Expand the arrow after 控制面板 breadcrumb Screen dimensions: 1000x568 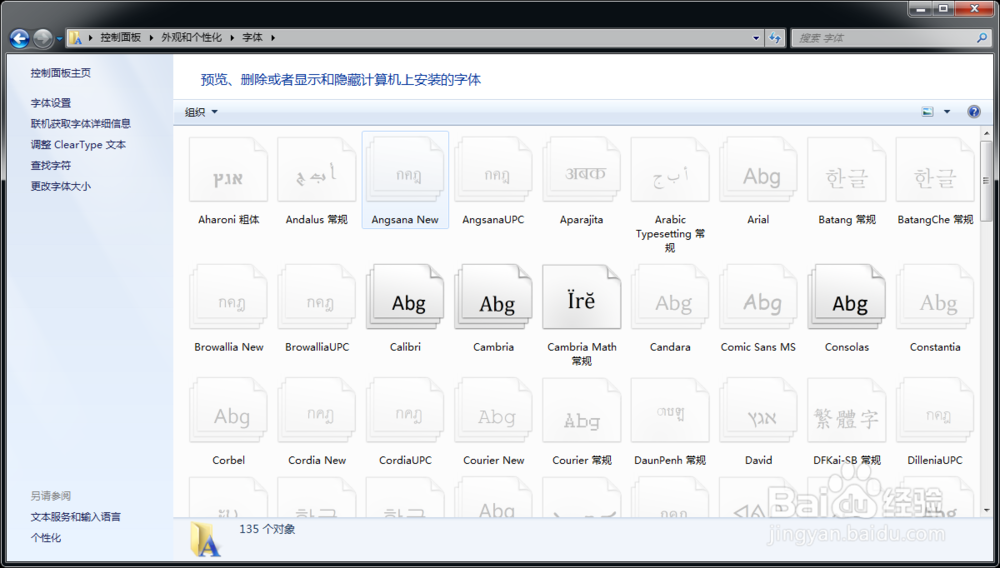click(151, 38)
